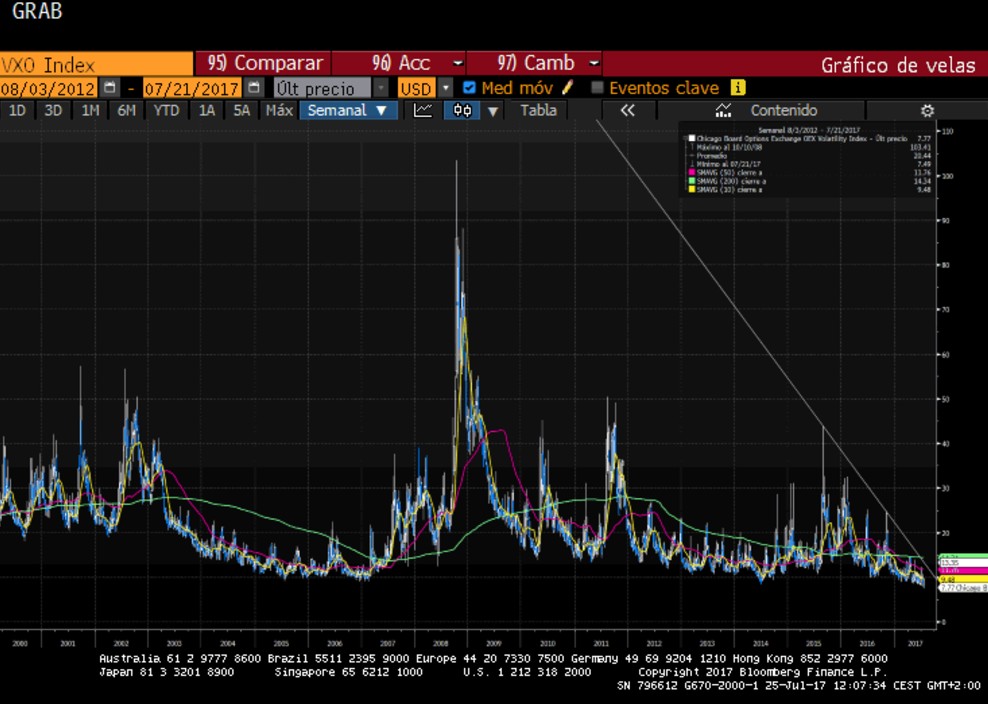Click the VXO Index ticker field

[x=96, y=64]
